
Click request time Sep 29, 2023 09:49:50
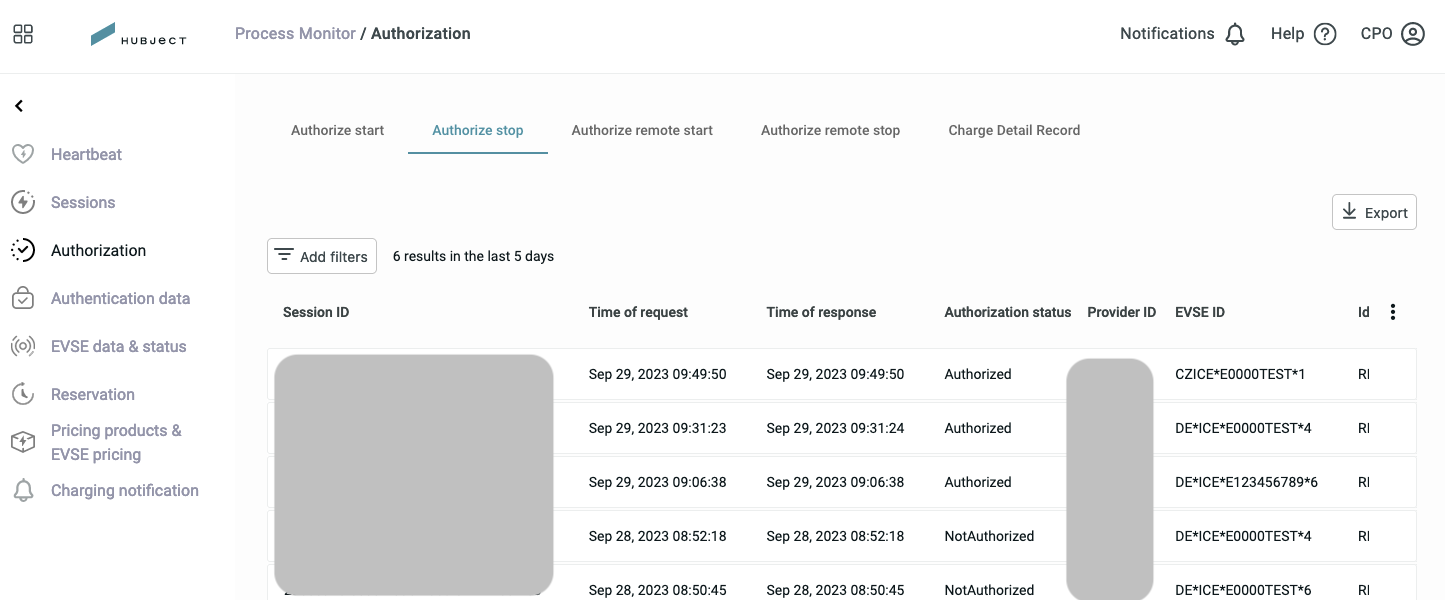pyautogui.click(x=658, y=374)
